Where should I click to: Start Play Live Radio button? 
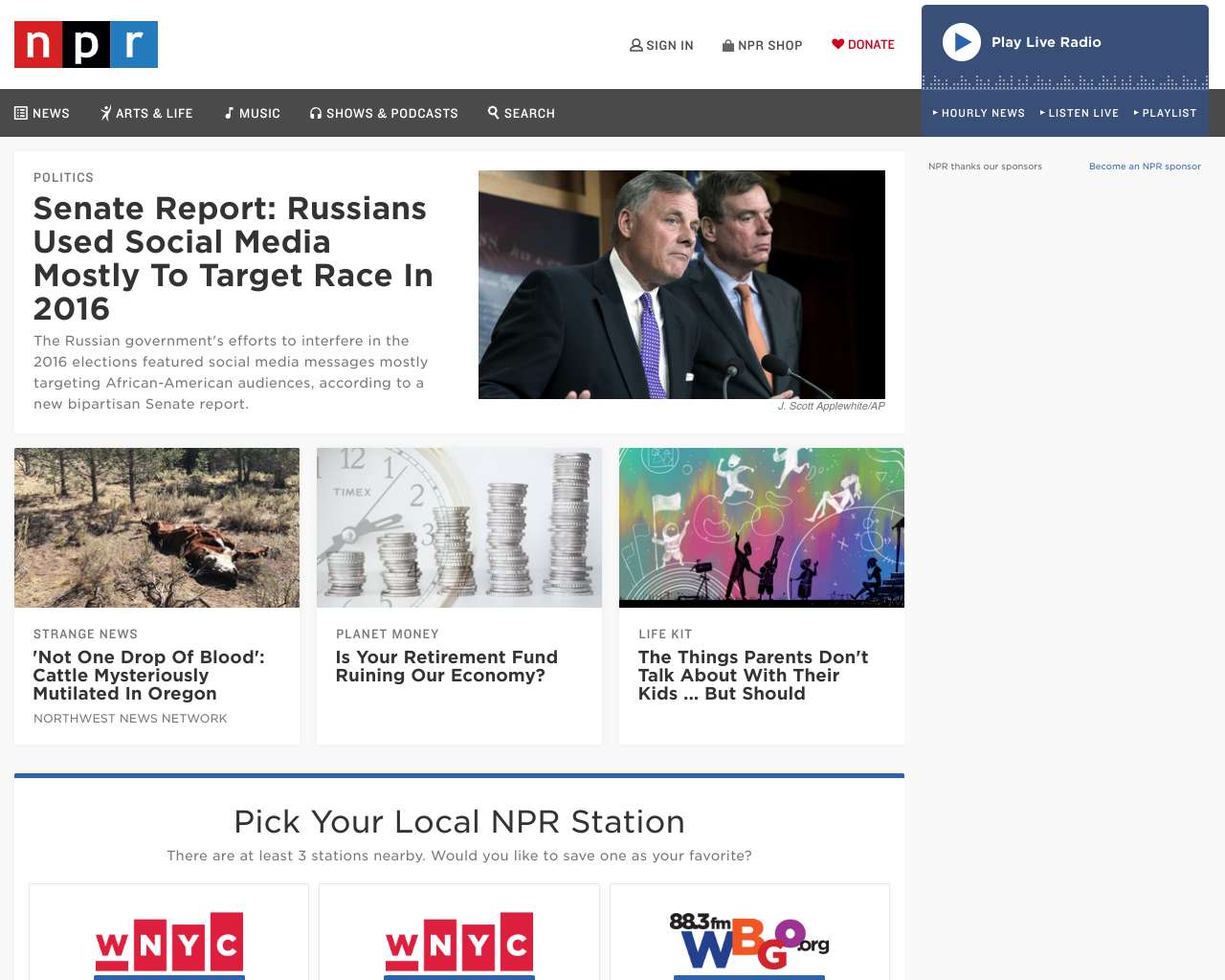click(962, 42)
